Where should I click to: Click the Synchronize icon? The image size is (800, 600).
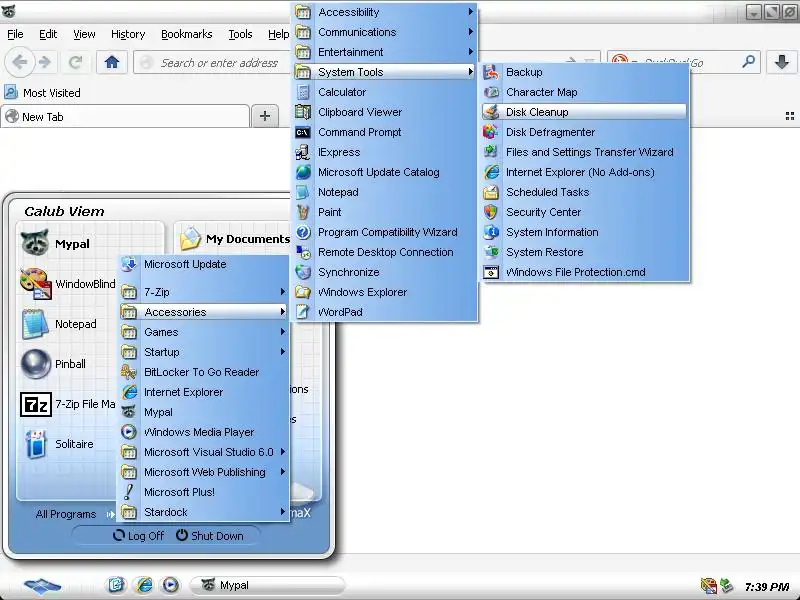pos(303,272)
